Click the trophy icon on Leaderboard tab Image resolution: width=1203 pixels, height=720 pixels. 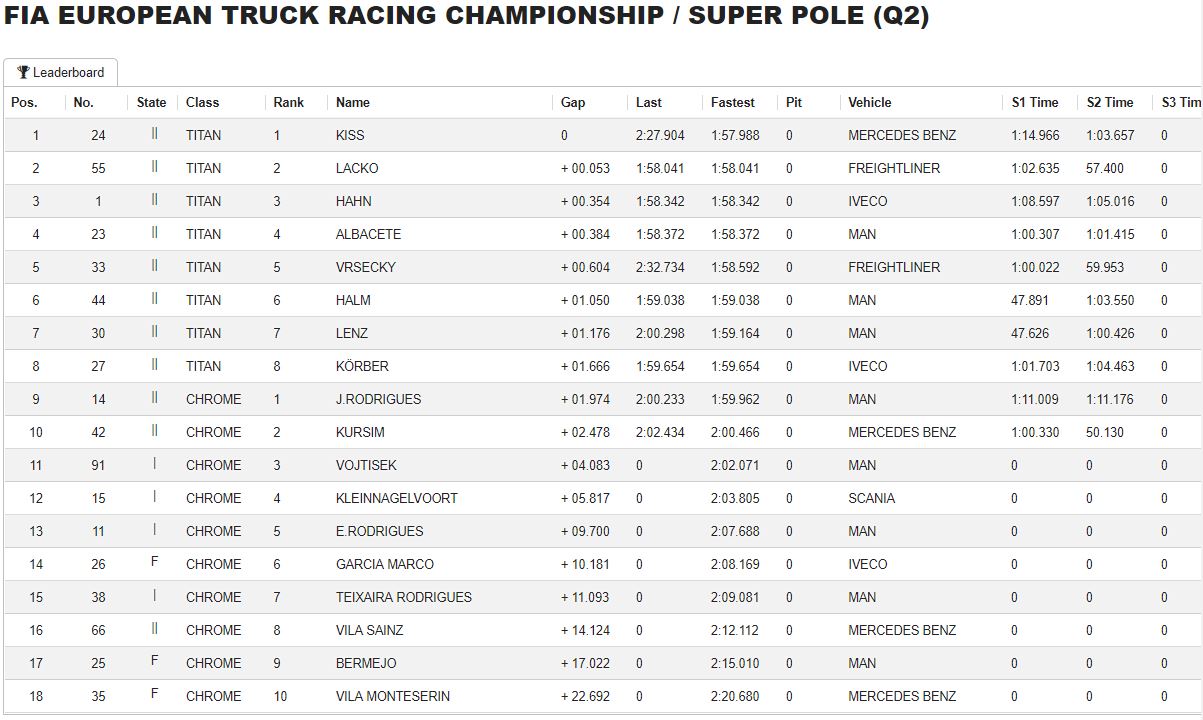23,73
